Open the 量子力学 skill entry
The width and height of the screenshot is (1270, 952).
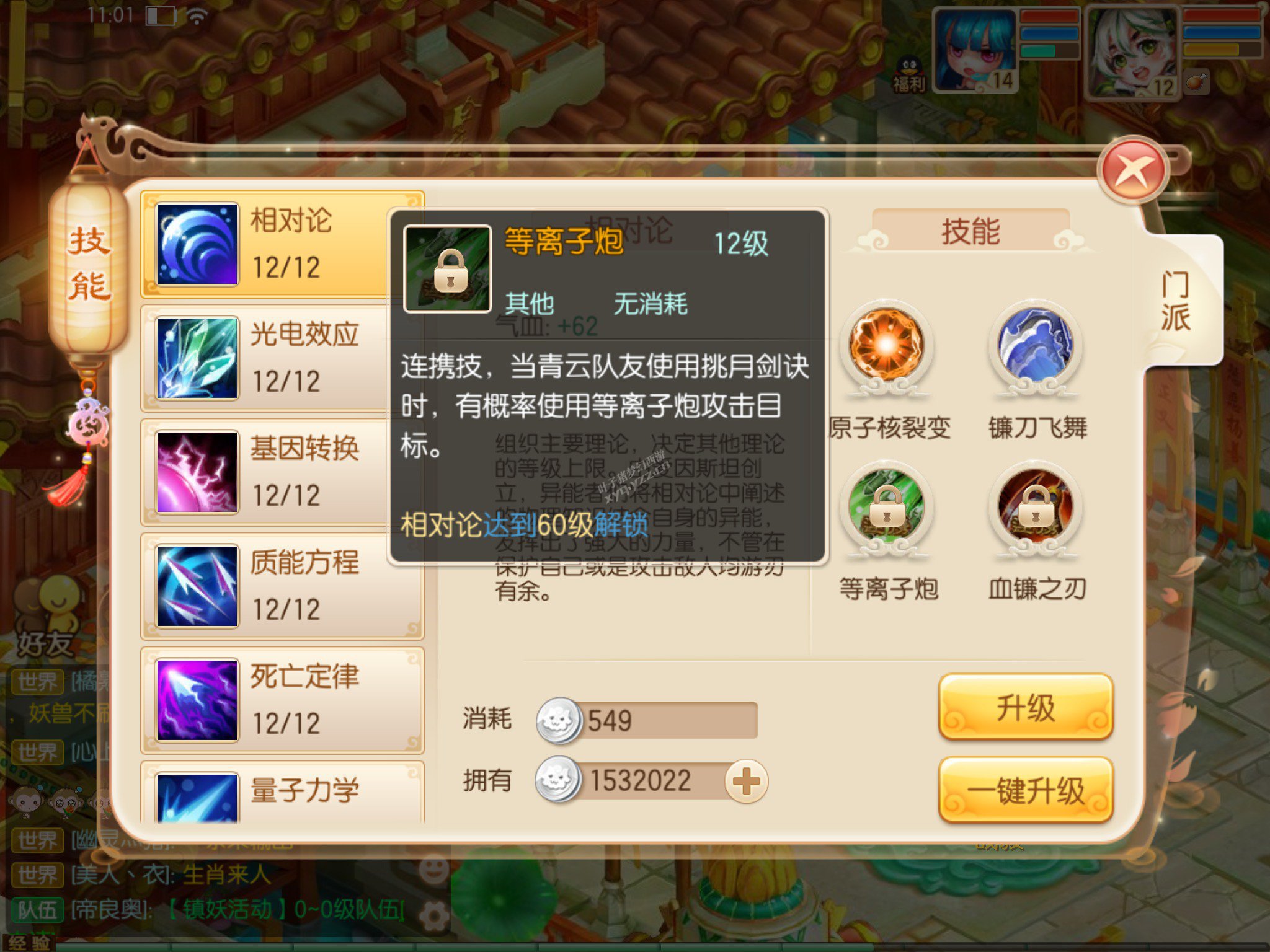coord(282,793)
